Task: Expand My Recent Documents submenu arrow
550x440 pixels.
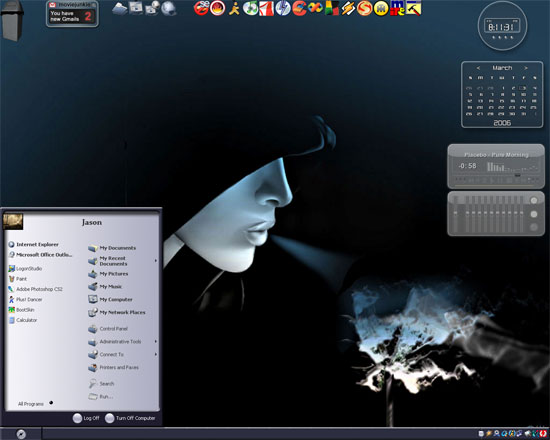Action: (x=155, y=261)
